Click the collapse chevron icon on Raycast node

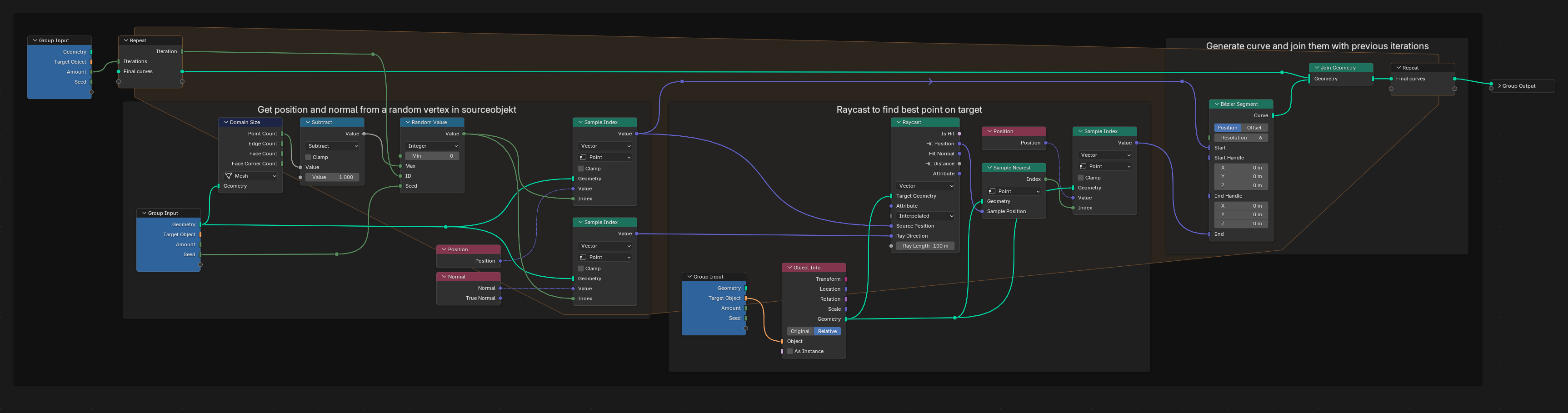click(x=899, y=122)
